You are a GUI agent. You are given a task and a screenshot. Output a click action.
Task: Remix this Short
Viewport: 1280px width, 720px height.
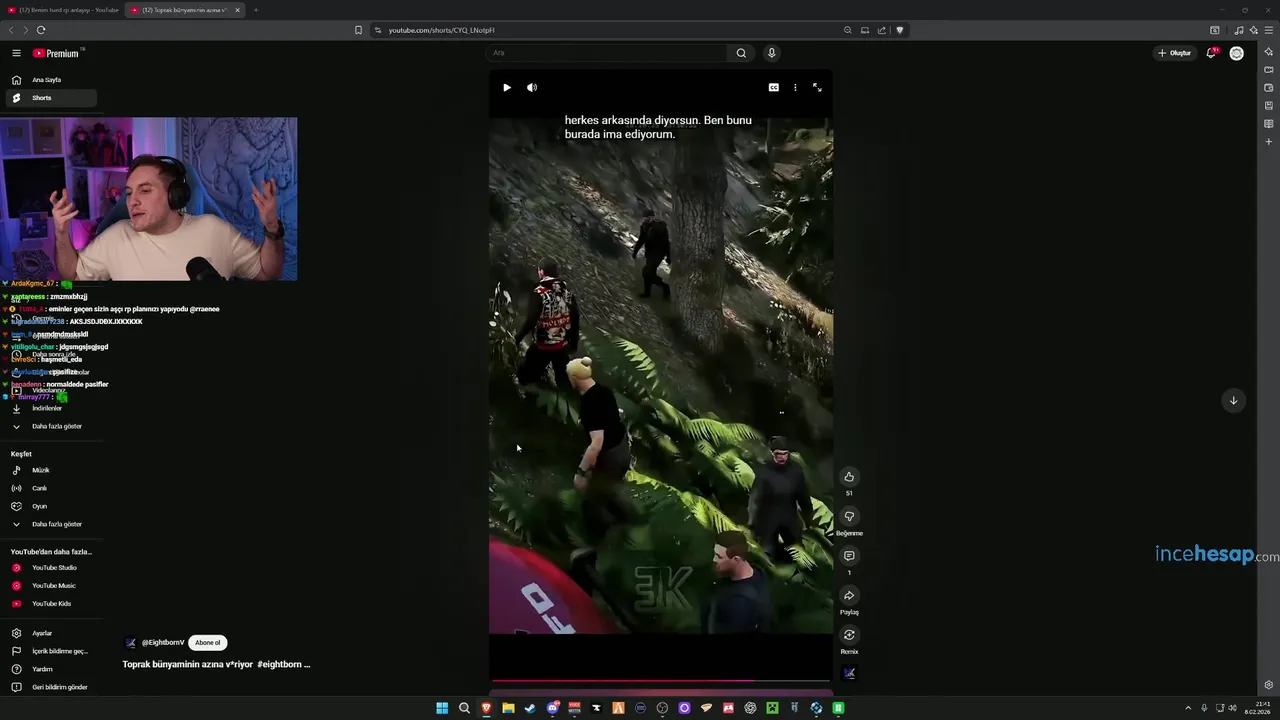[849, 635]
